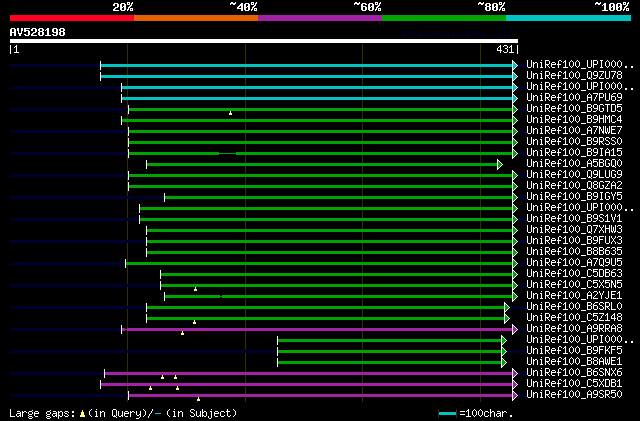Select the UniRef100_B9FUX3 label
Viewport: 640px width, 421px height.
coord(574,241)
